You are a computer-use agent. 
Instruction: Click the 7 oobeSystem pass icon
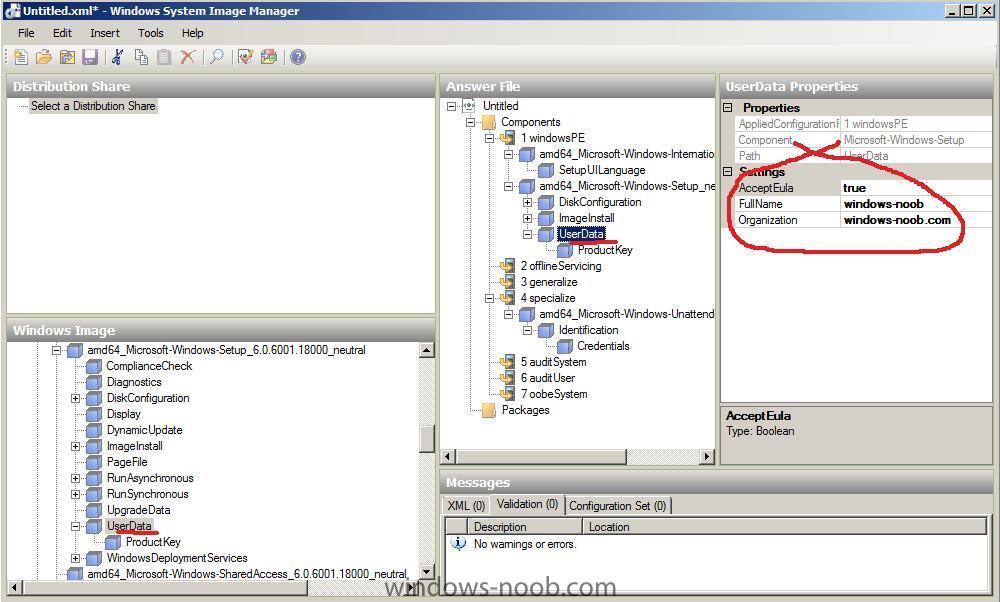[508, 394]
